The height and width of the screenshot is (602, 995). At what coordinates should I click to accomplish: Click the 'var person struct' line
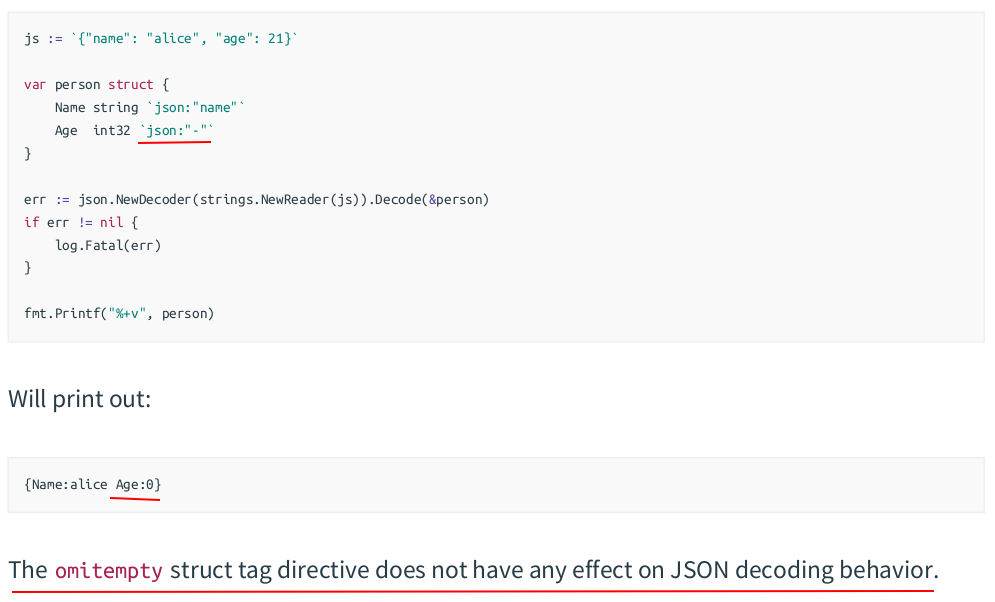coord(96,84)
